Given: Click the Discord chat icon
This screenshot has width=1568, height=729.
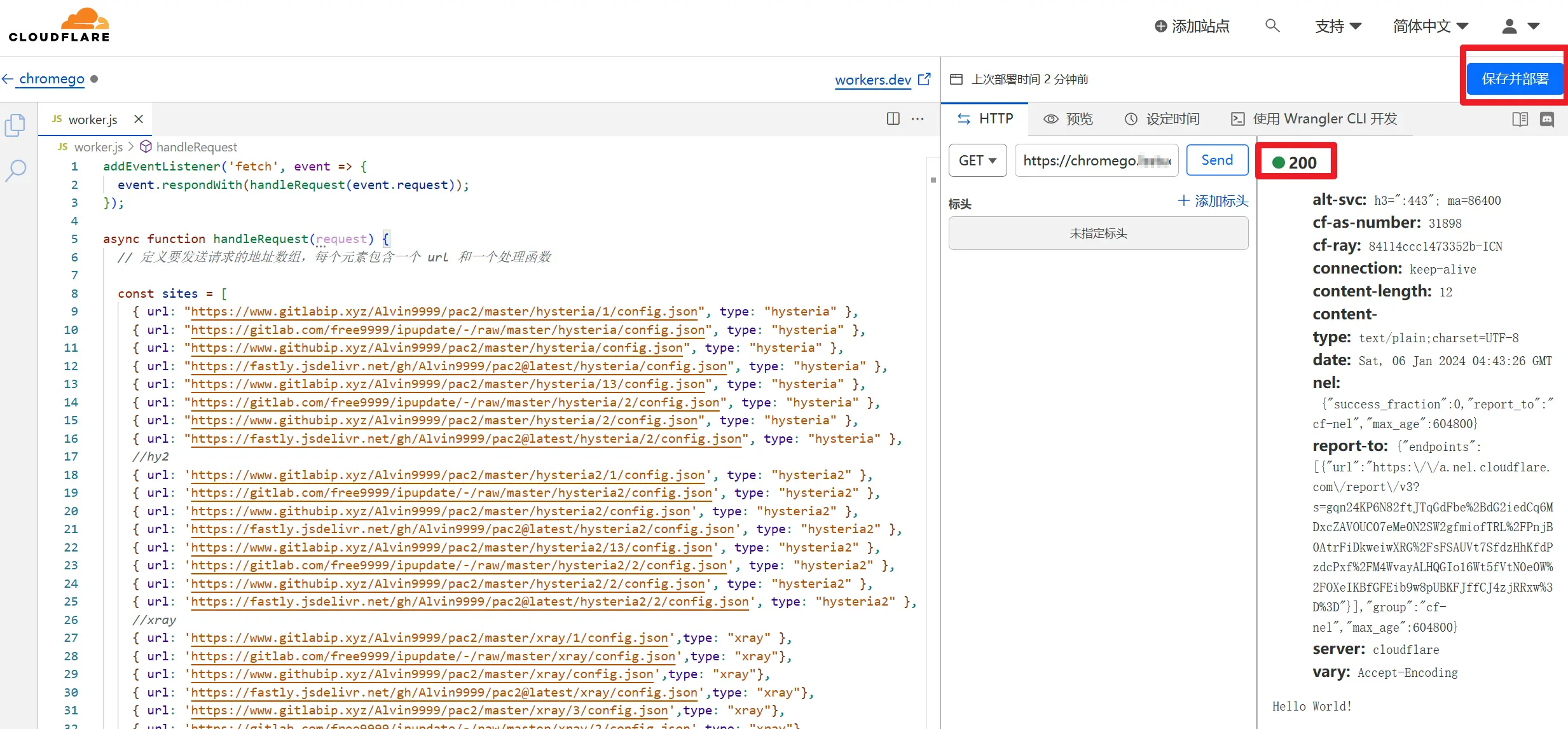Looking at the screenshot, I should pos(1547,119).
